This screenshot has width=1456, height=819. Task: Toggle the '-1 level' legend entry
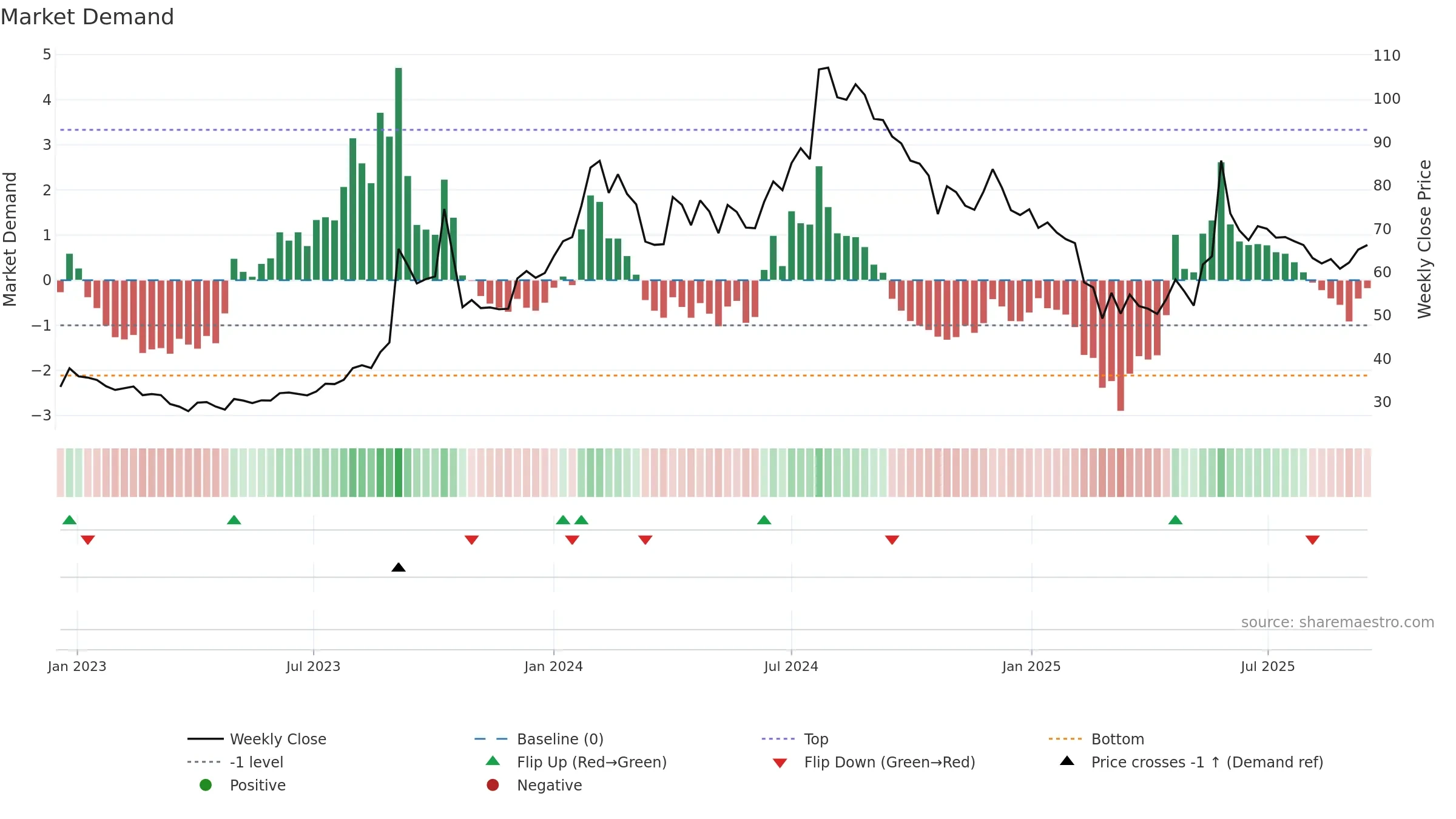[x=235, y=762]
